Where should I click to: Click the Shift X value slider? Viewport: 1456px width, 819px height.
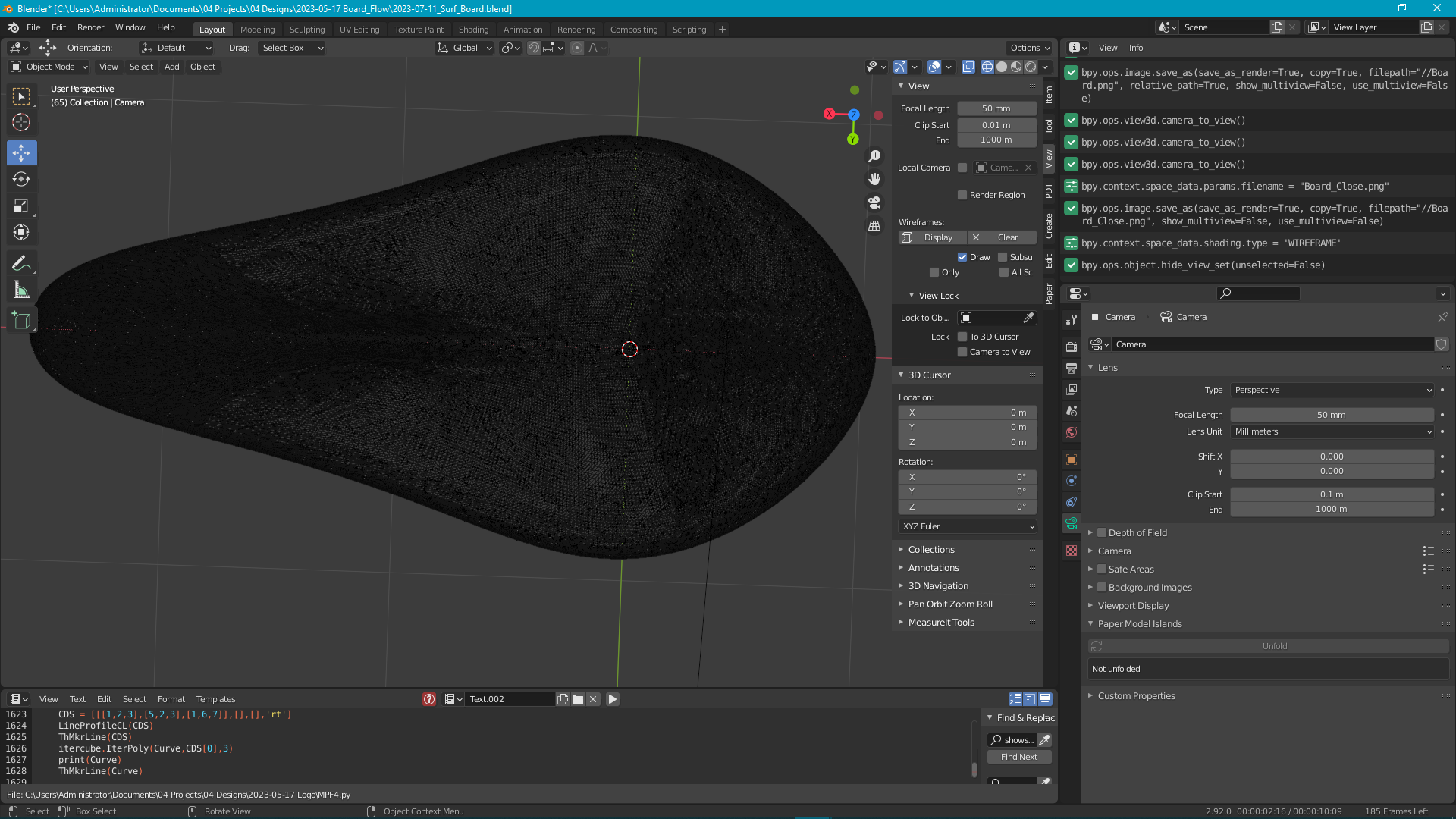click(1332, 457)
